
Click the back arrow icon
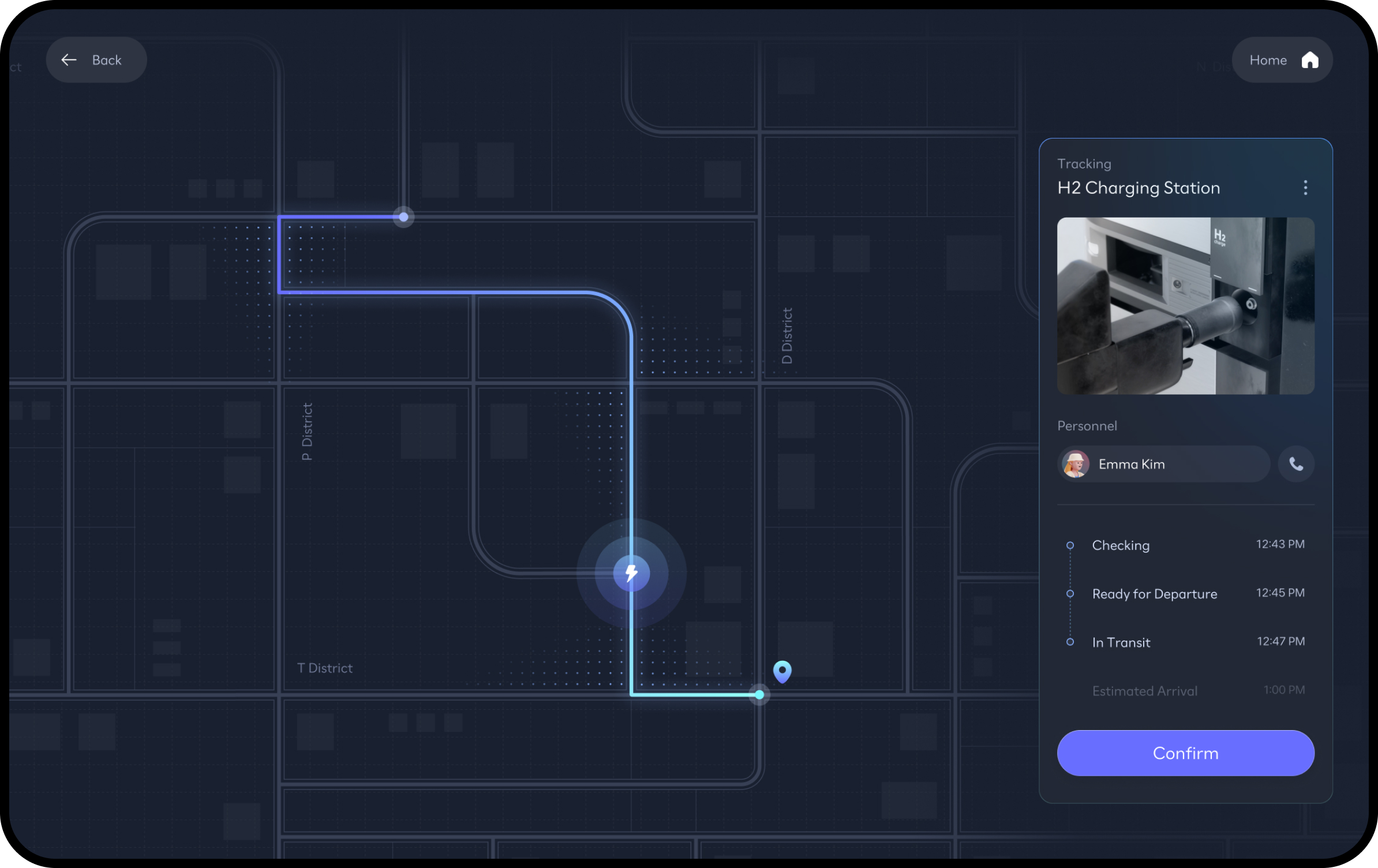69,60
